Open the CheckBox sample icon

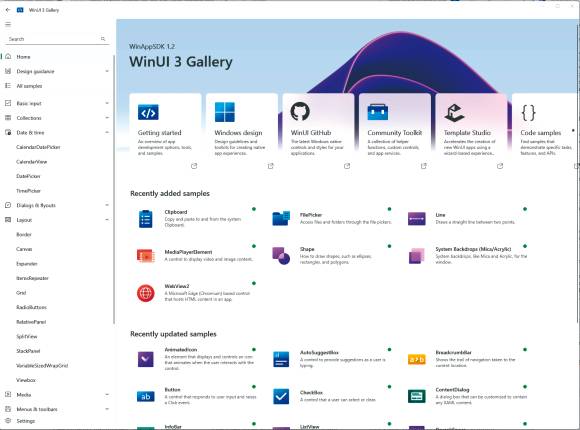(281, 396)
